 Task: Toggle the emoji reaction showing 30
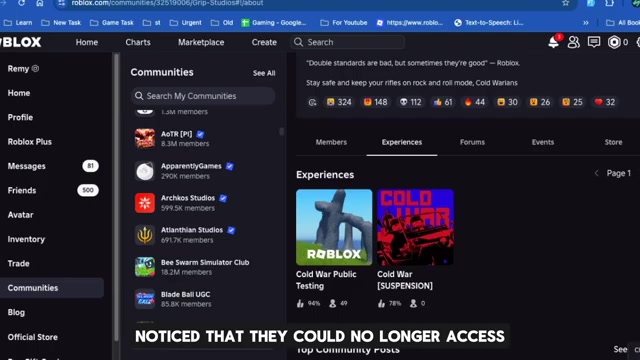click(x=507, y=102)
